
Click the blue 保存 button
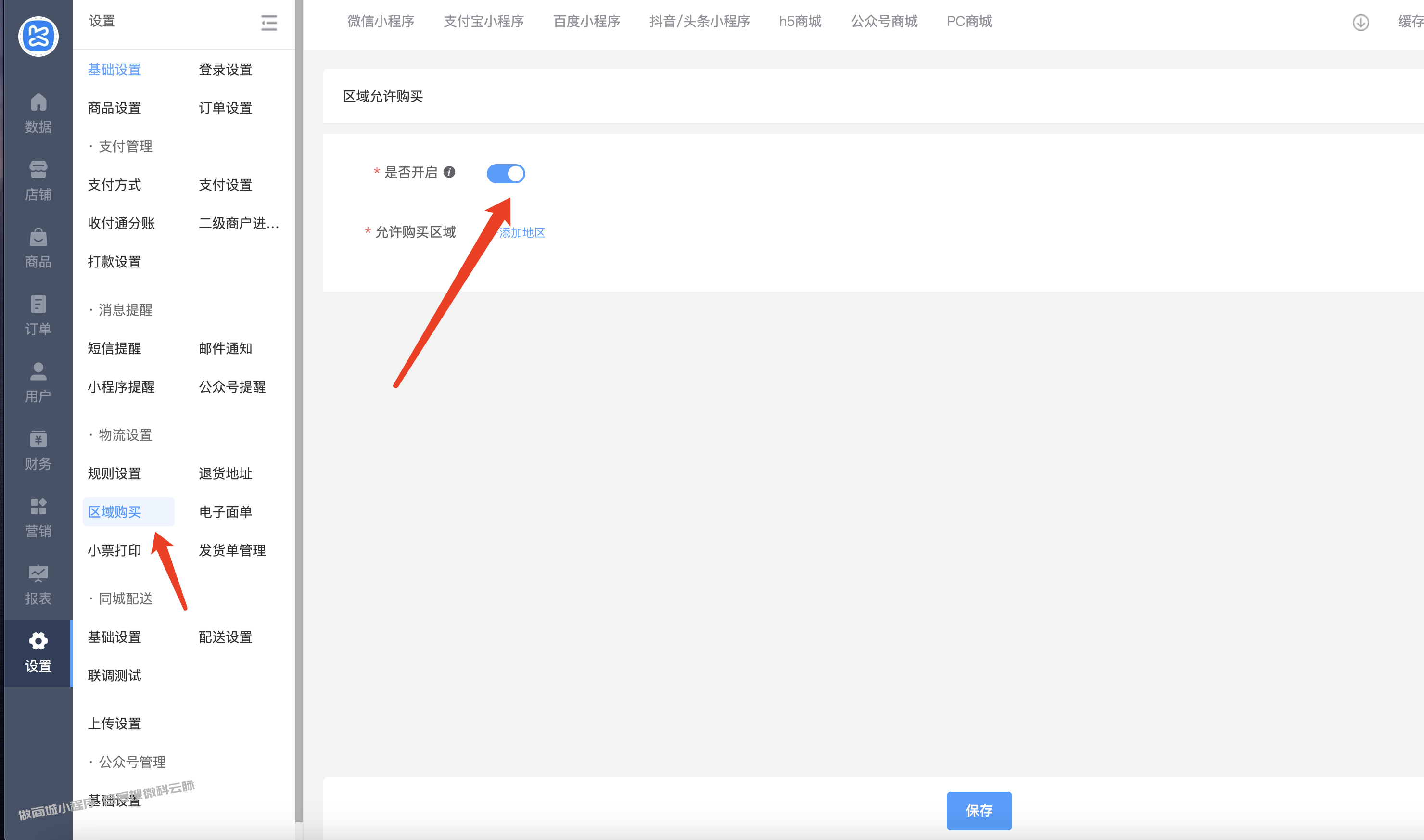[979, 811]
